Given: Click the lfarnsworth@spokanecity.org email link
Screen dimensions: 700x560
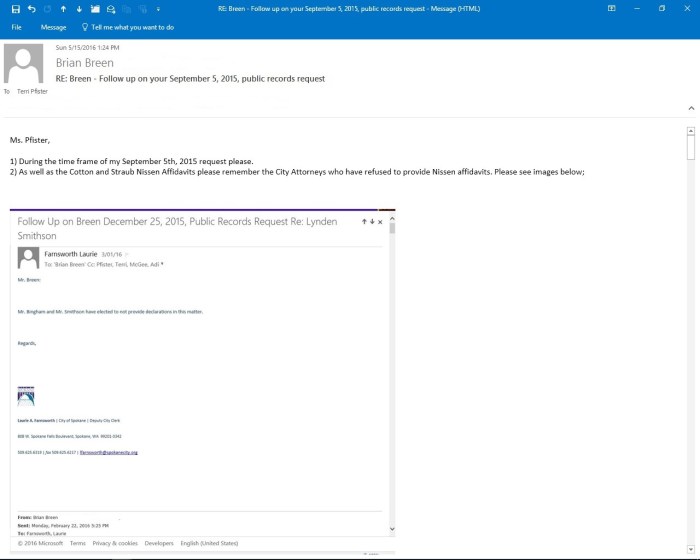Looking at the screenshot, I should [108, 452].
